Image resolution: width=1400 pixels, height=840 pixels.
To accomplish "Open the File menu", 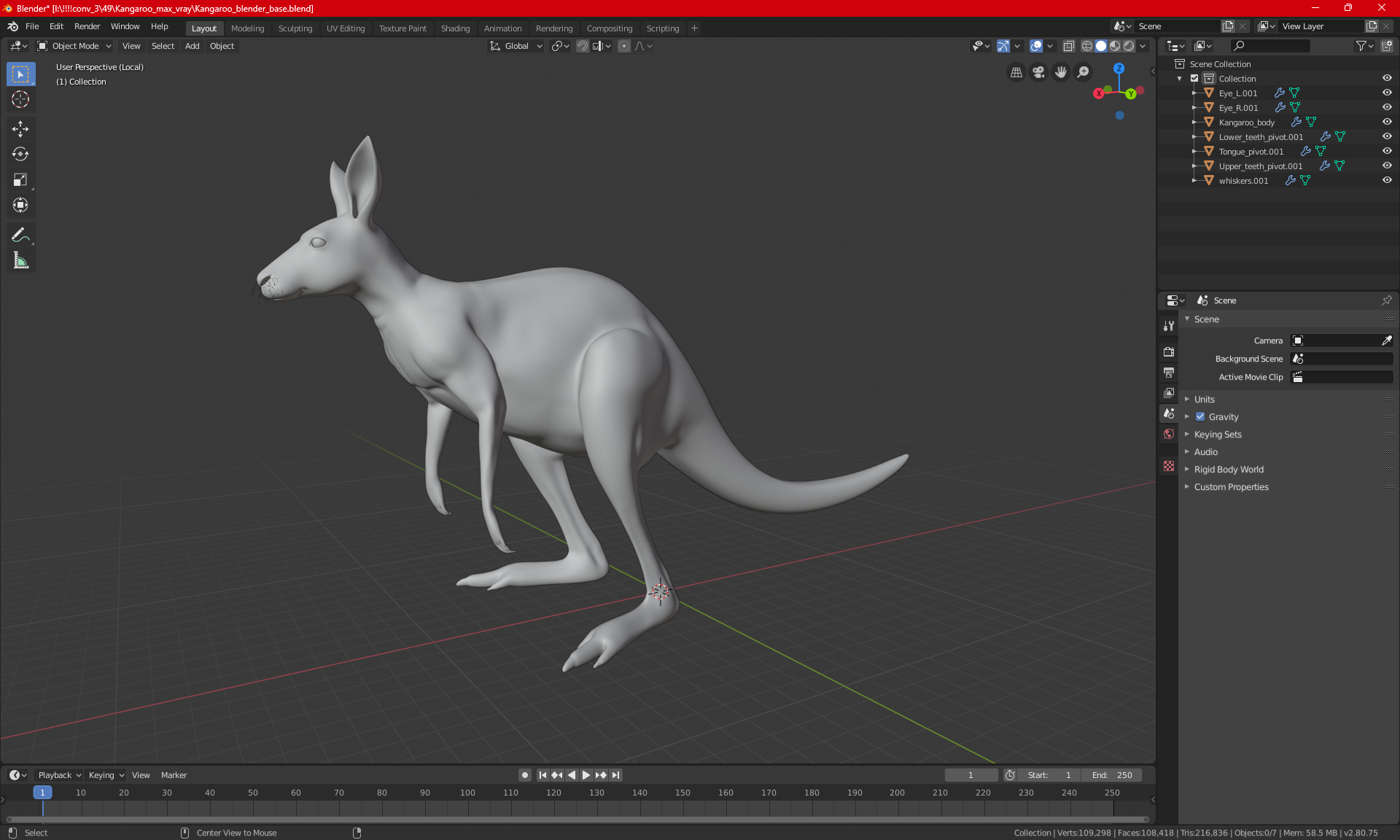I will tap(32, 26).
